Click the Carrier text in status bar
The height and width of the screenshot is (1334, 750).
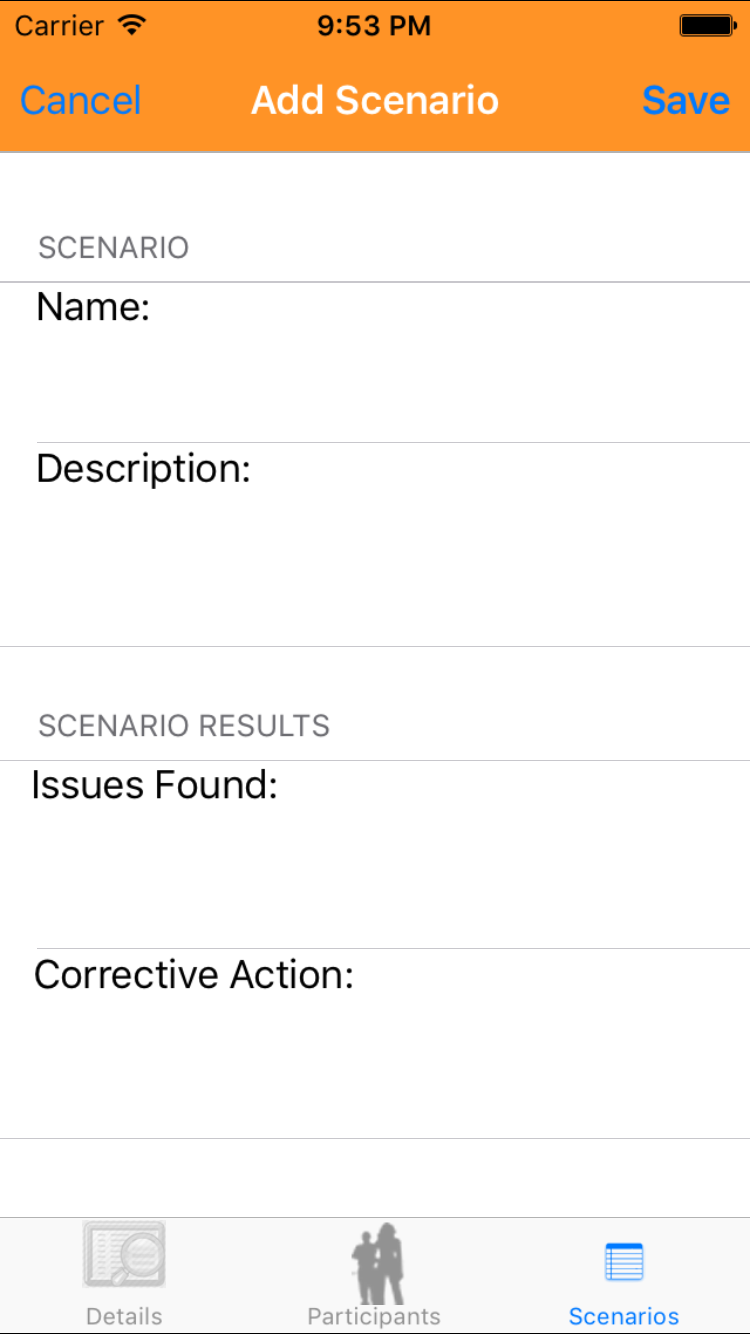click(60, 26)
